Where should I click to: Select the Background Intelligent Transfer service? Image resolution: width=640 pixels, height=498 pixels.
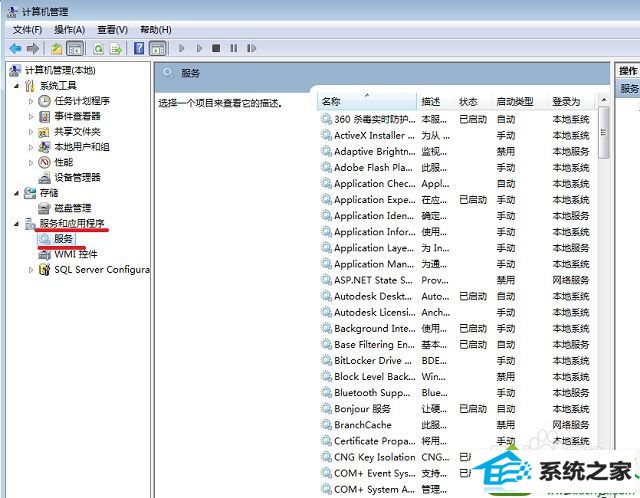(456, 328)
